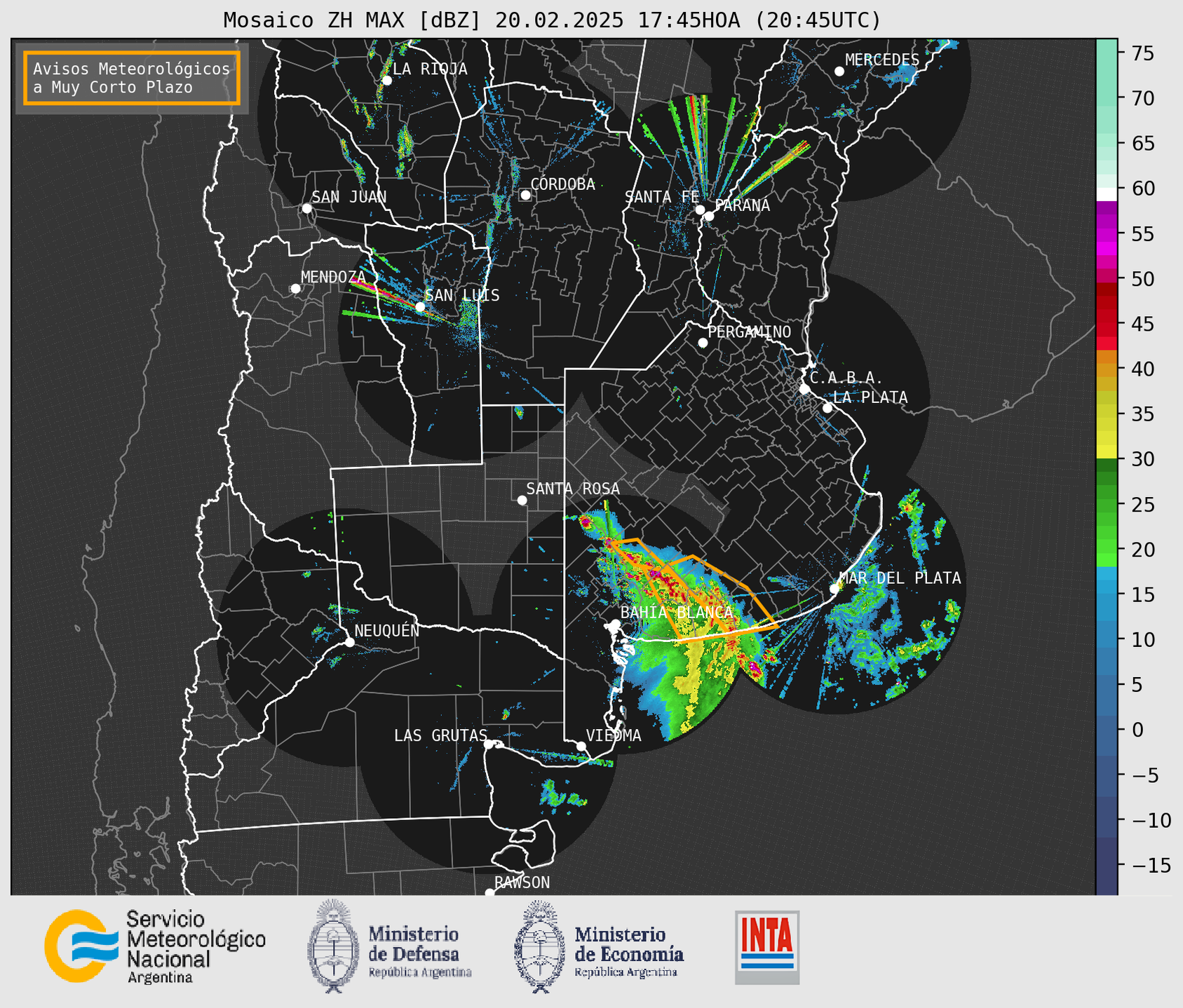Viewport: 1183px width, 1008px height.
Task: Click the Servicio Meteorológico Nacional logo
Action: [x=155, y=947]
